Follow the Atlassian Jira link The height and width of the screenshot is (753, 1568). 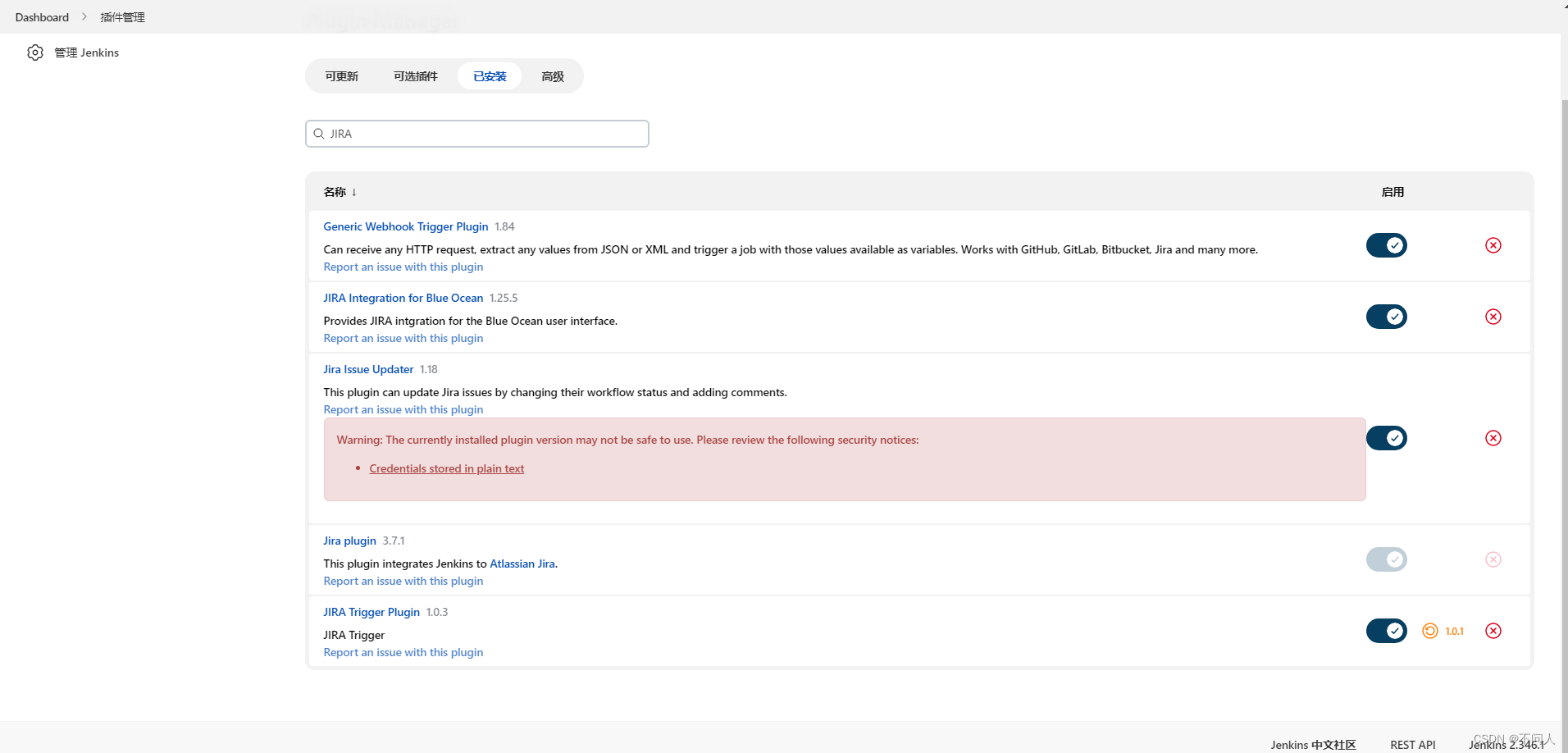click(x=522, y=564)
